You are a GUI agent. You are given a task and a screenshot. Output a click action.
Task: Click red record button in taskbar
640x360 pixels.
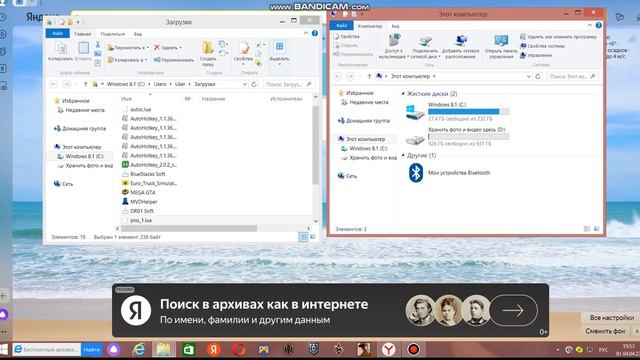point(413,349)
